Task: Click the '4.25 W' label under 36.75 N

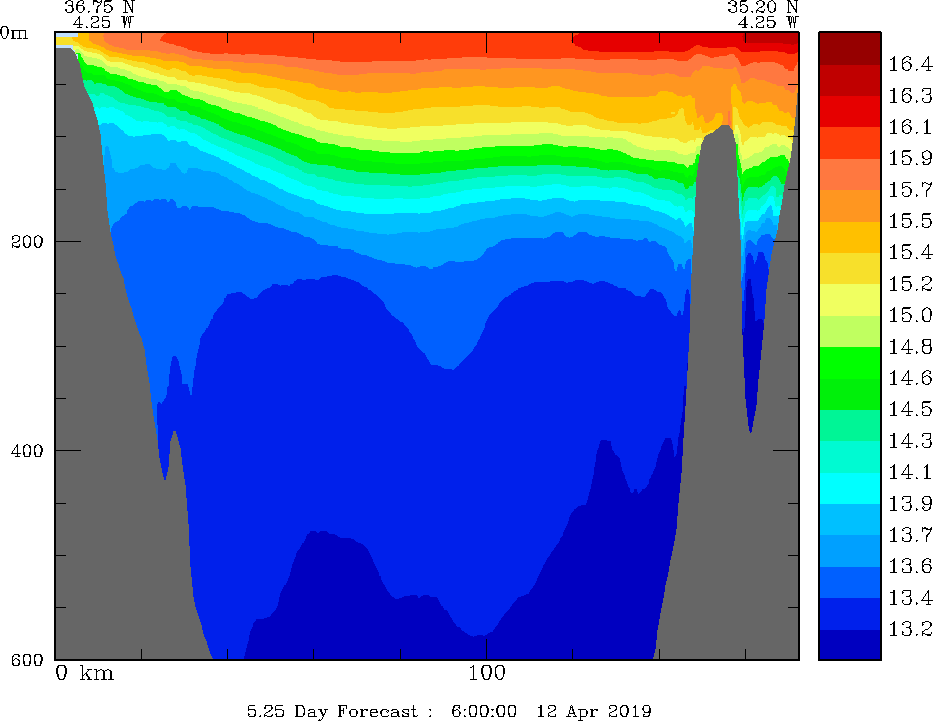Action: pyautogui.click(x=104, y=23)
